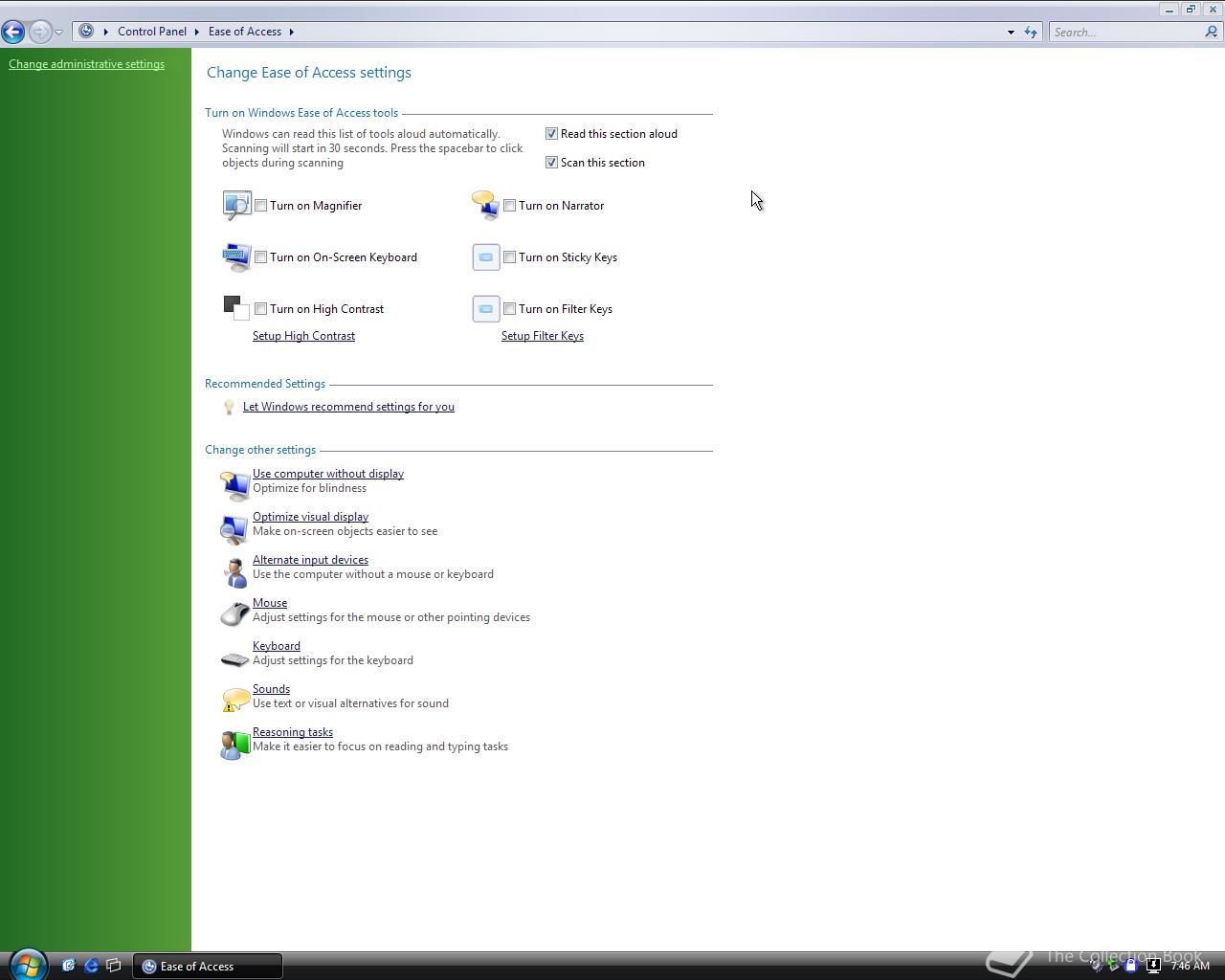Viewport: 1225px width, 980px height.
Task: Click the blue lock tray icon
Action: click(1130, 966)
